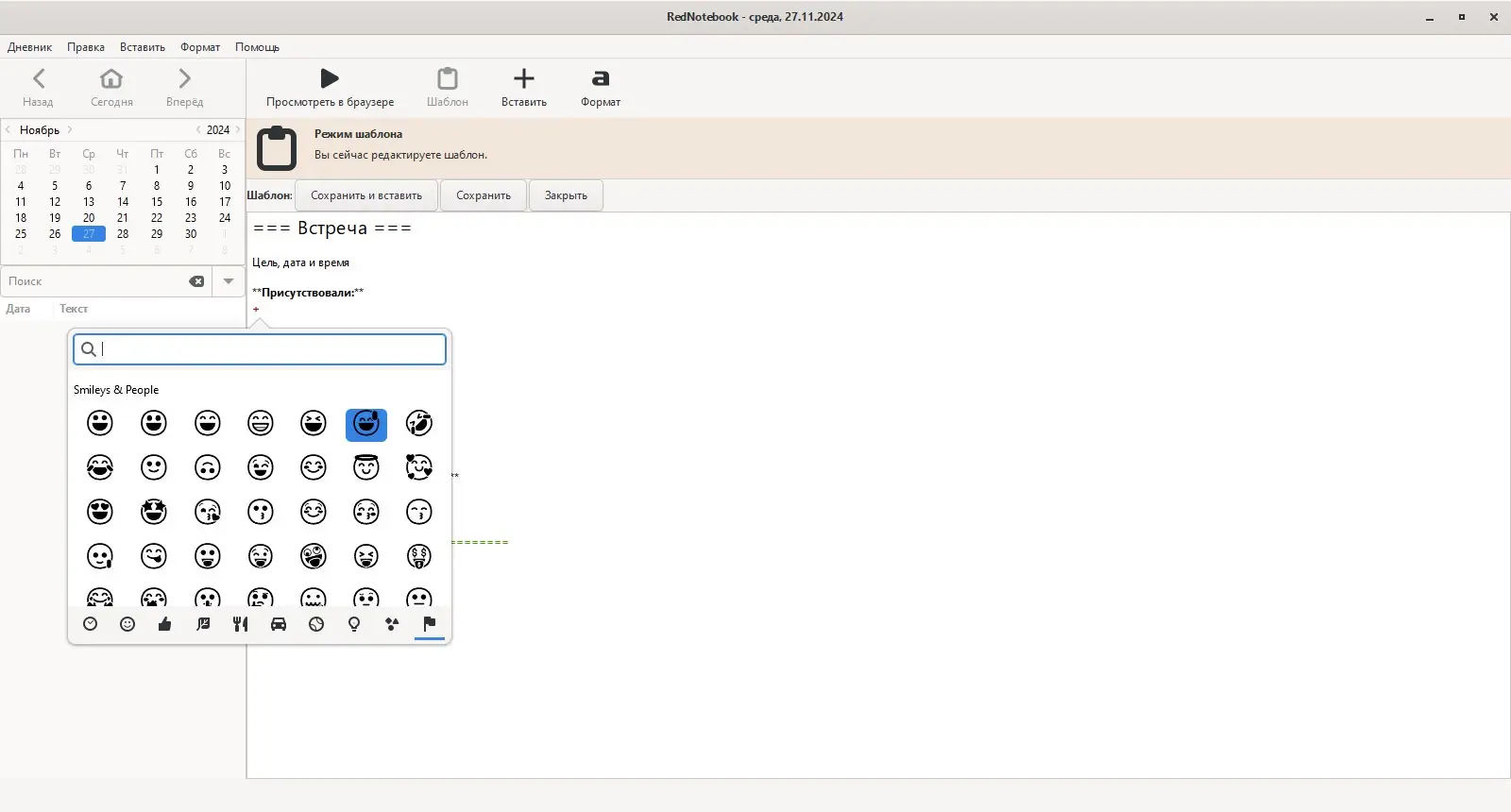Viewport: 1511px width, 812px height.
Task: Go to the previous year before 2024
Action: click(198, 129)
